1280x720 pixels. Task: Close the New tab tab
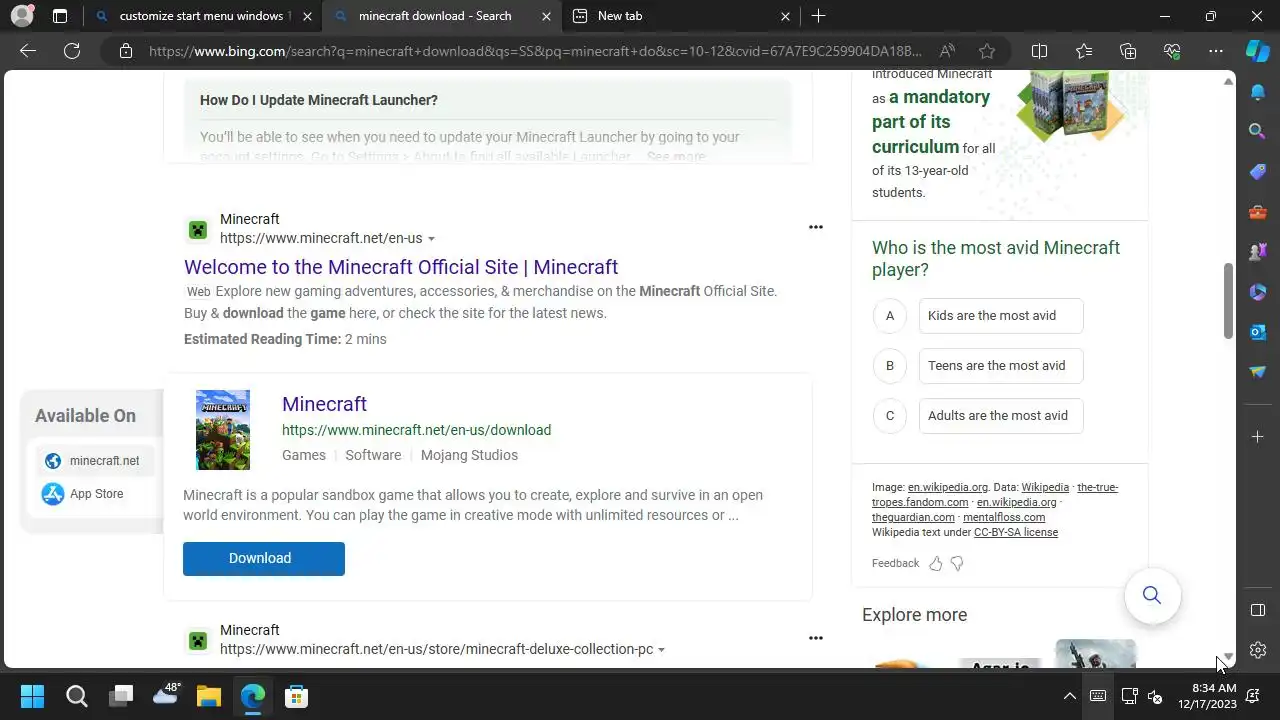point(785,16)
